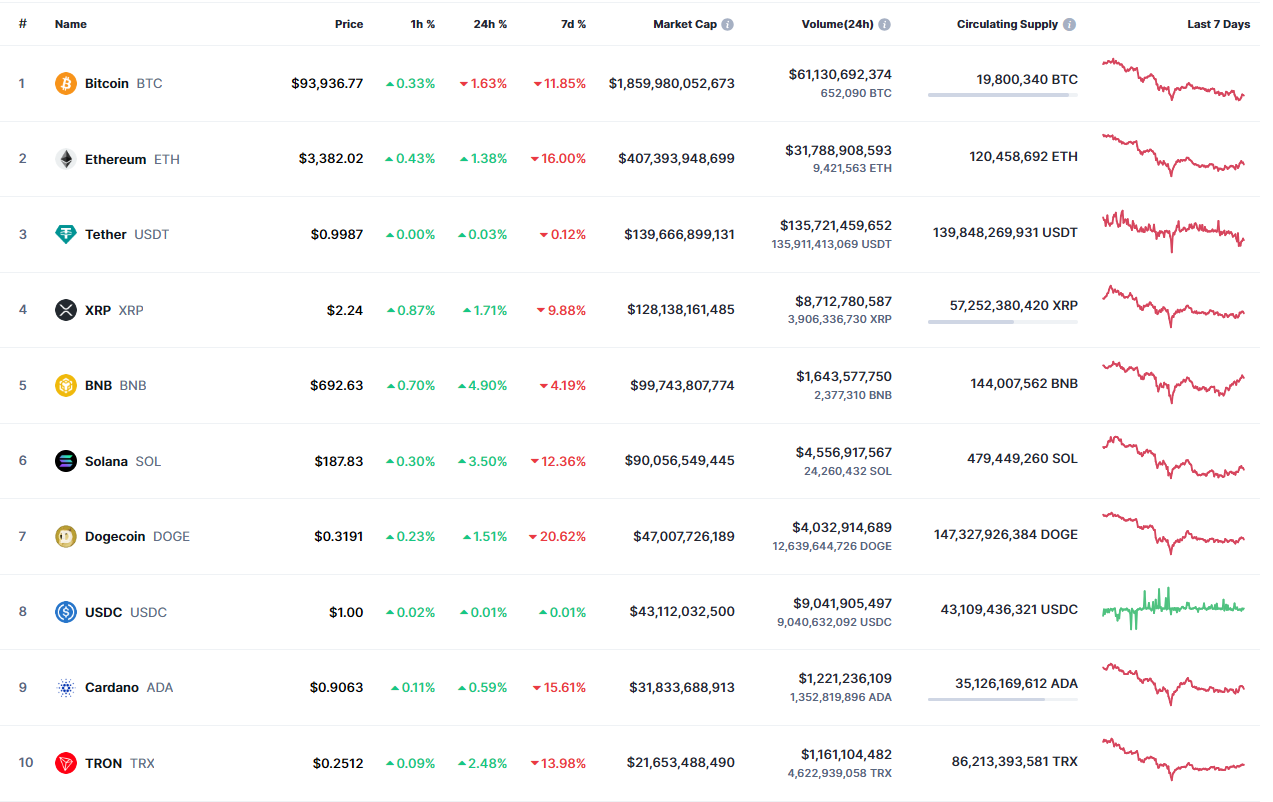This screenshot has height=802, width=1273.
Task: Sort by the Price column header
Action: [349, 24]
